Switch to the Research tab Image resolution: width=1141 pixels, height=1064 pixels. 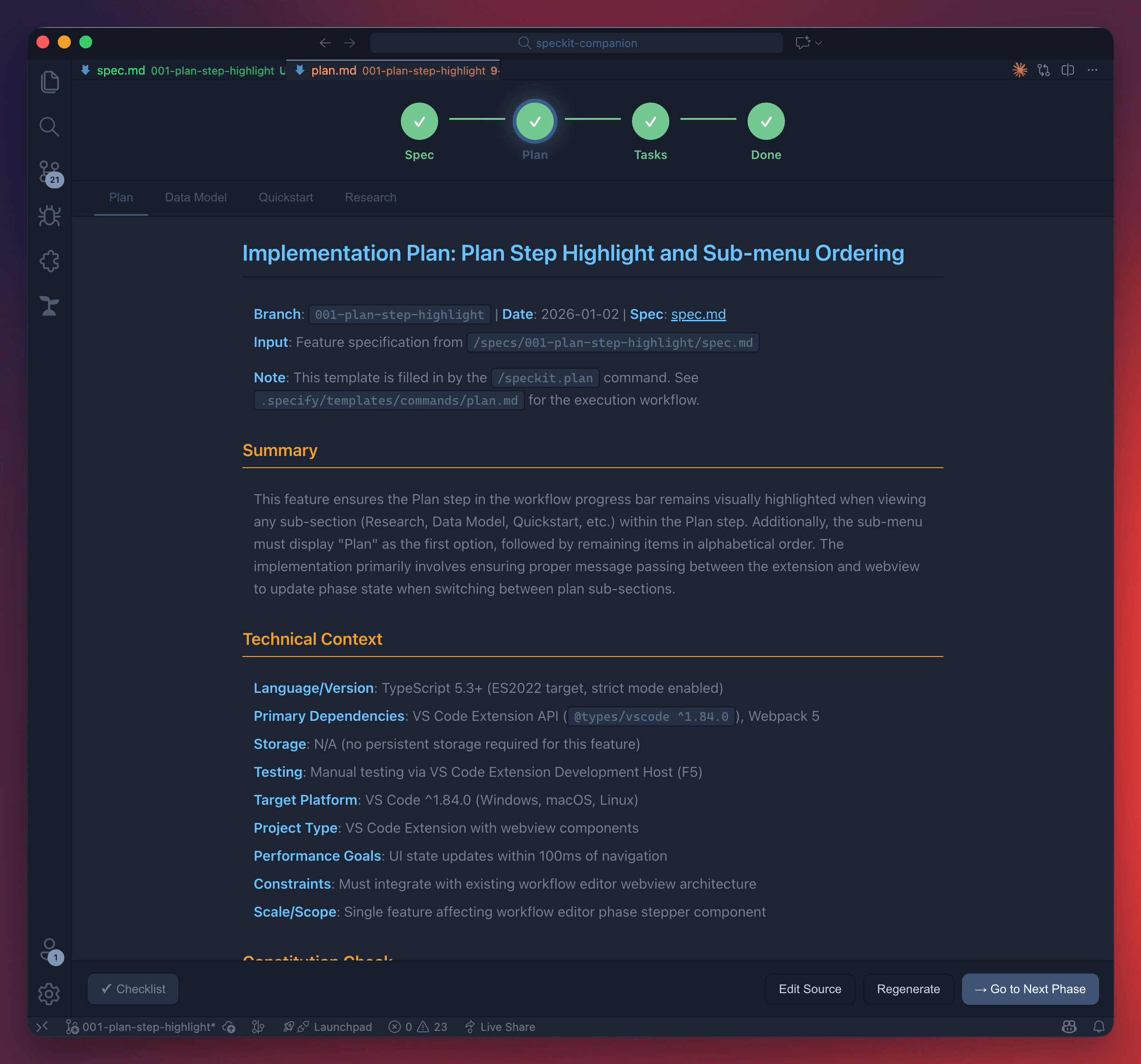tap(370, 197)
